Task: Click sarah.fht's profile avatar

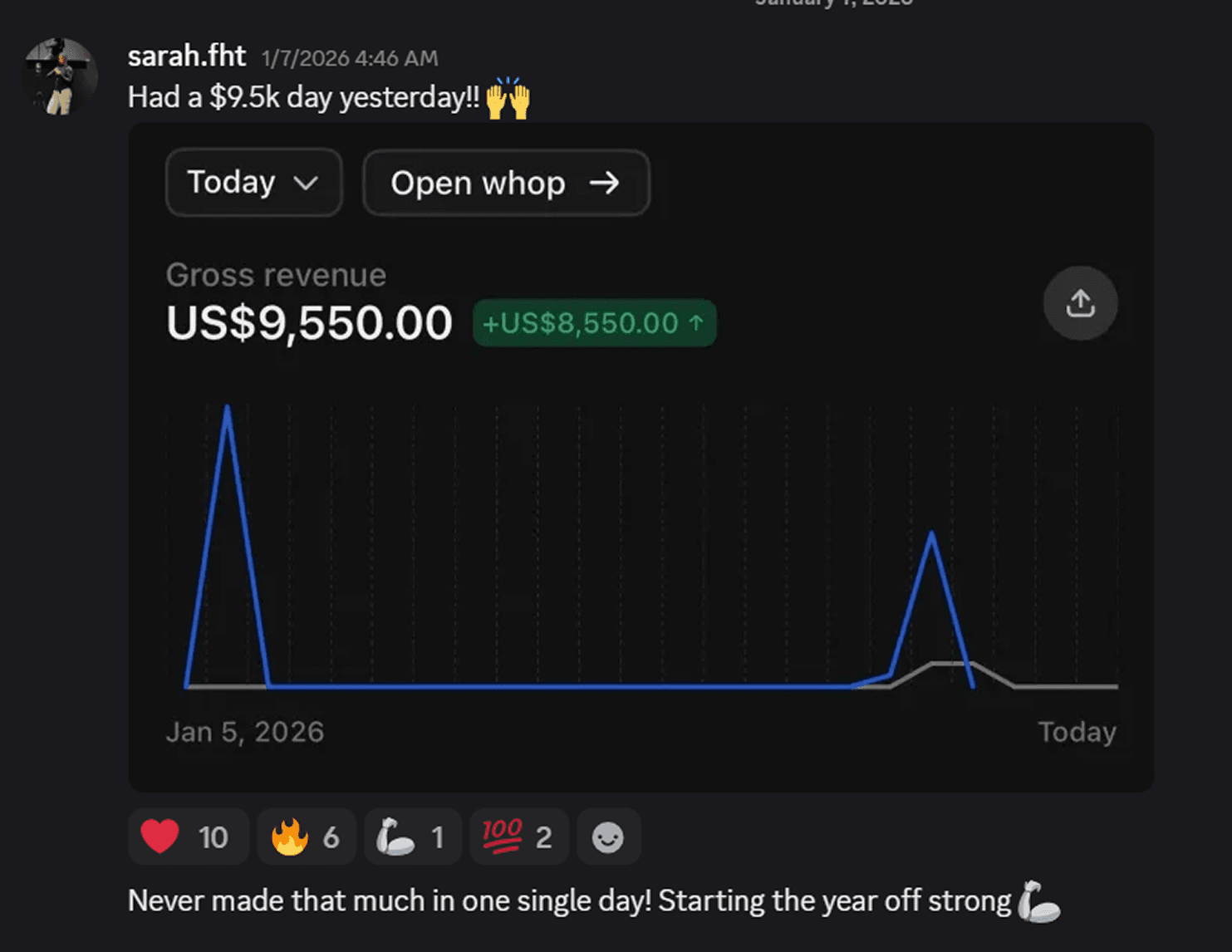Action: click(60, 76)
